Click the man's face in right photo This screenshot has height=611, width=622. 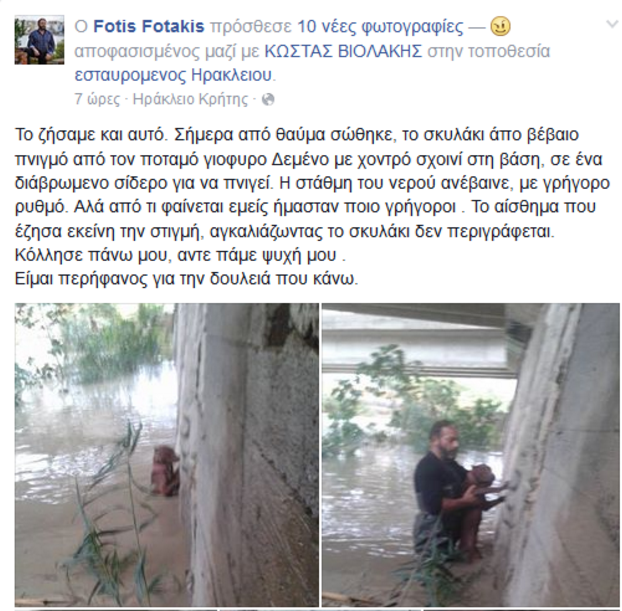coord(446,440)
